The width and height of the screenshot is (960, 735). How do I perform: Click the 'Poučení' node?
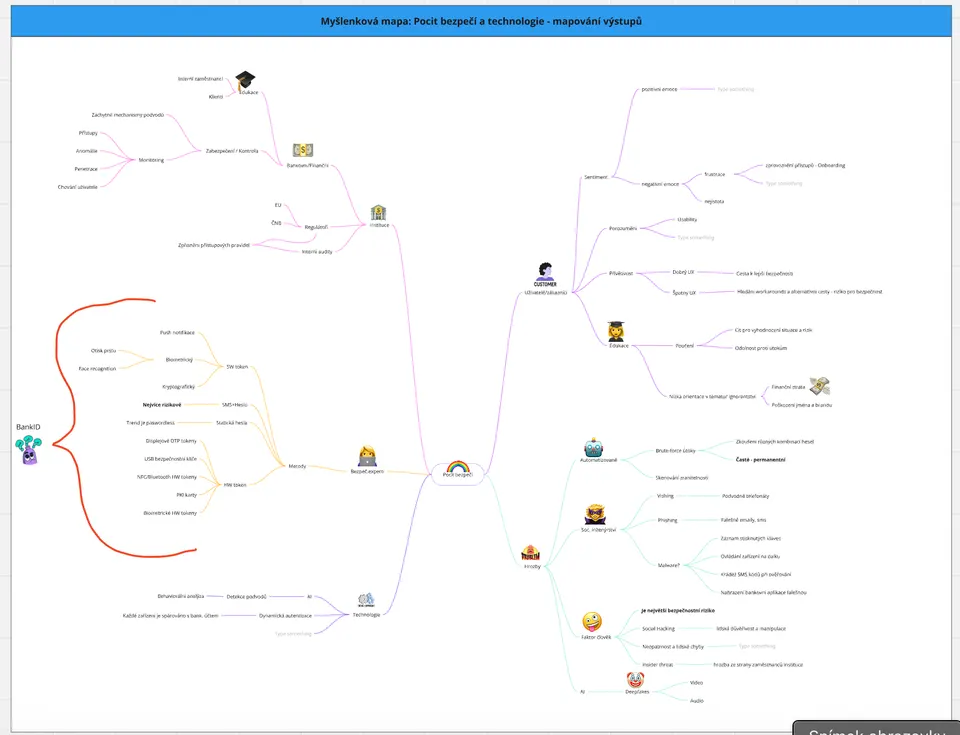(684, 346)
